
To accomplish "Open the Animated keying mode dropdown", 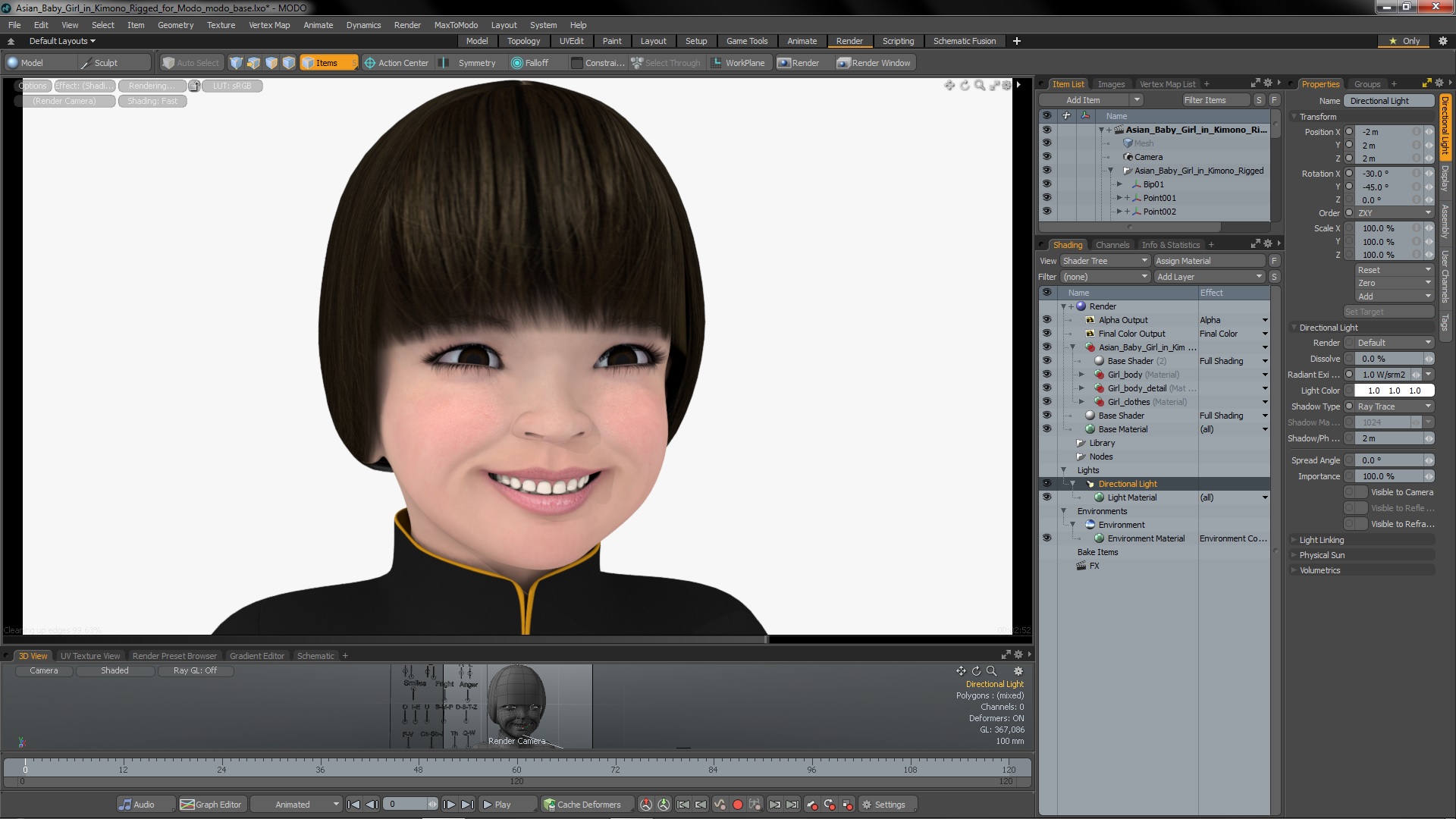I will 297,805.
